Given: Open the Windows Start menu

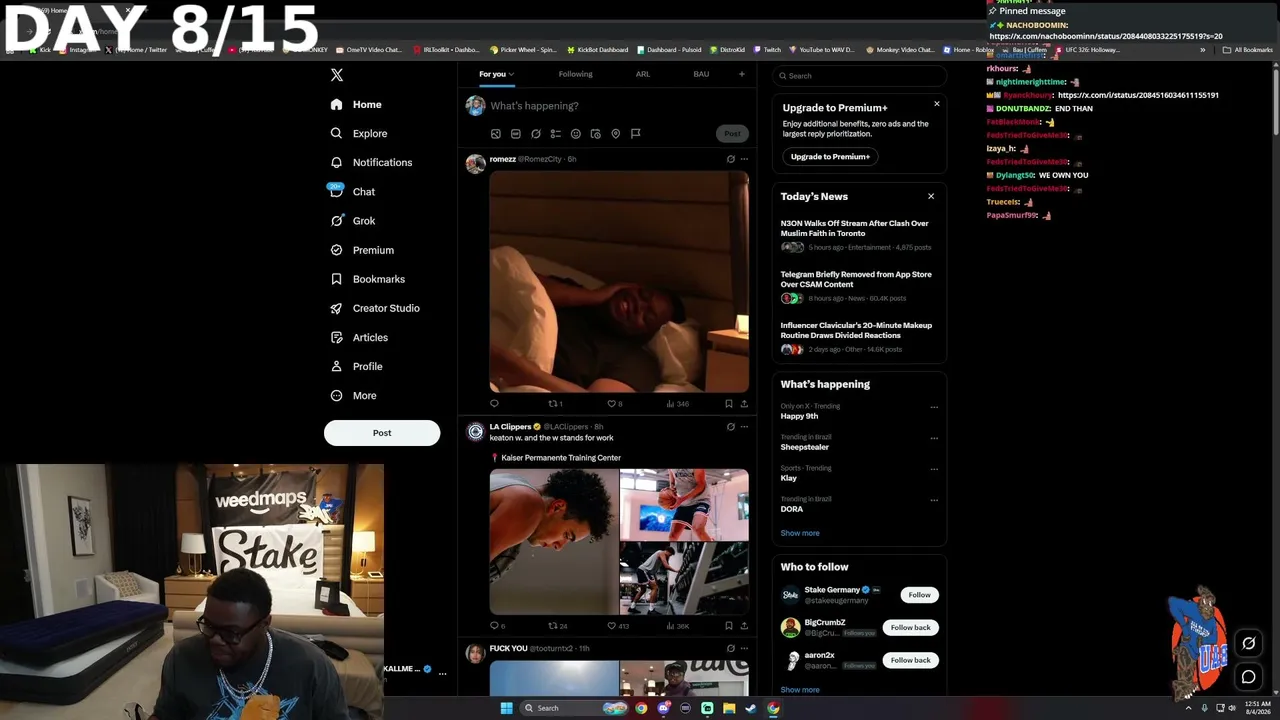Looking at the screenshot, I should [507, 708].
